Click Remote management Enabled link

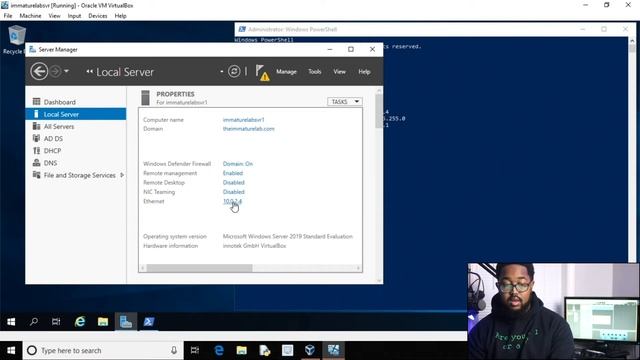coord(233,173)
